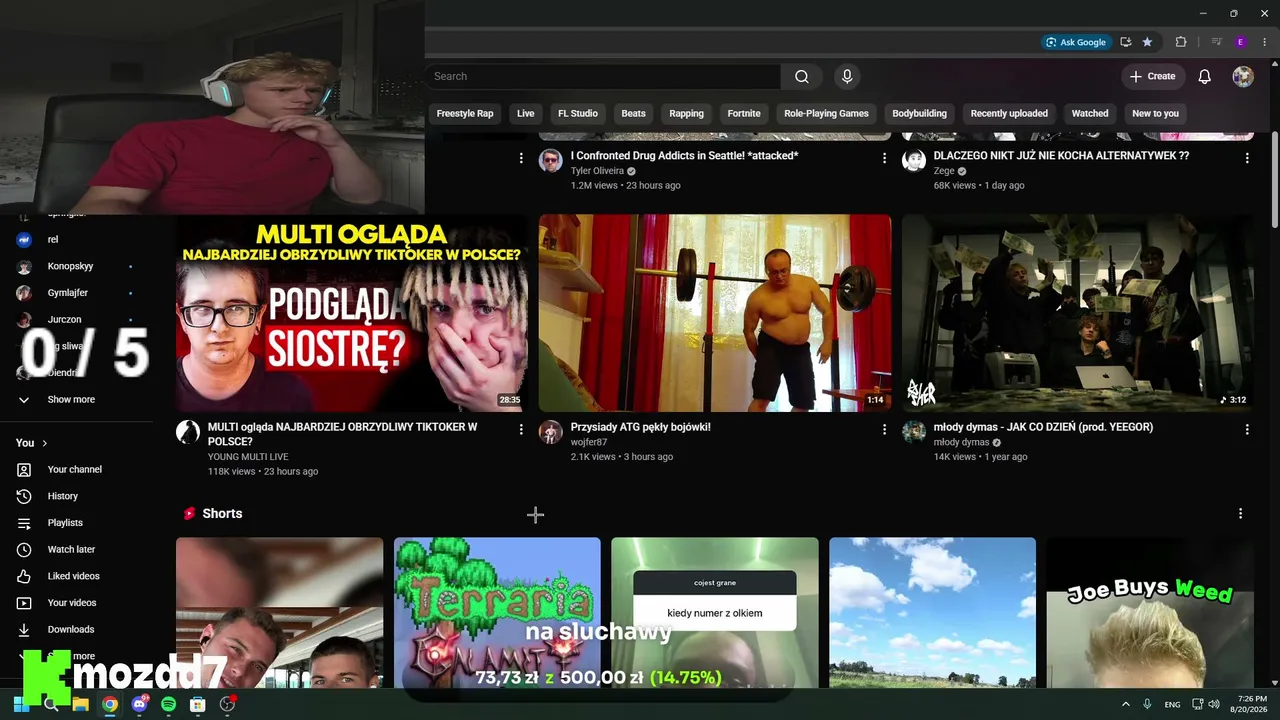Open 'DLACZEGO NIKT JUŻ NIE KOCHA ALTERNATYWEK' title
The image size is (1280, 720).
[1061, 156]
